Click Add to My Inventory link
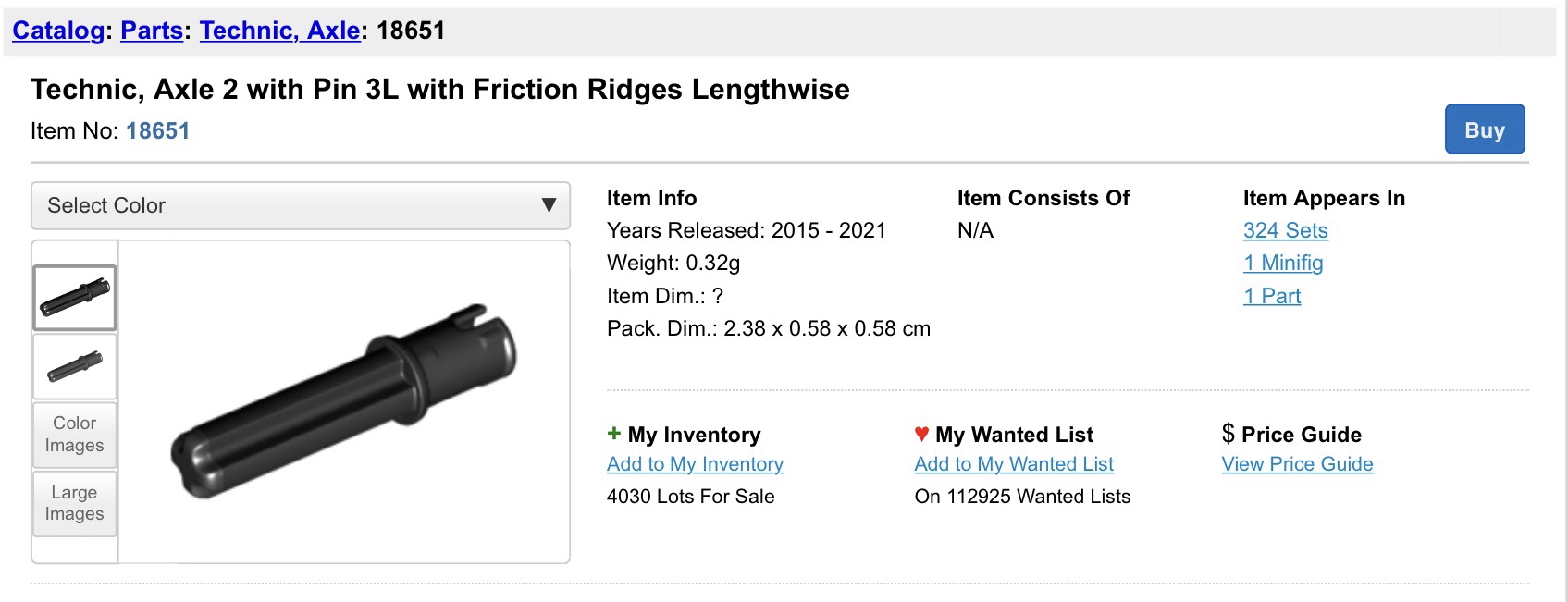The width and height of the screenshot is (1568, 602). [x=695, y=464]
